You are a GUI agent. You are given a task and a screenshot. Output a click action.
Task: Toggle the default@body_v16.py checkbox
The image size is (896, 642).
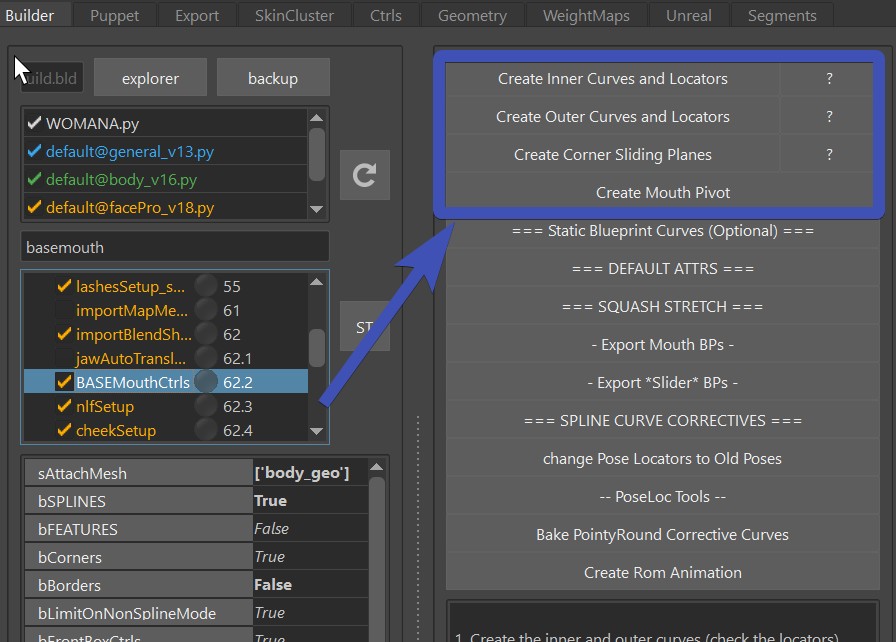(x=34, y=179)
